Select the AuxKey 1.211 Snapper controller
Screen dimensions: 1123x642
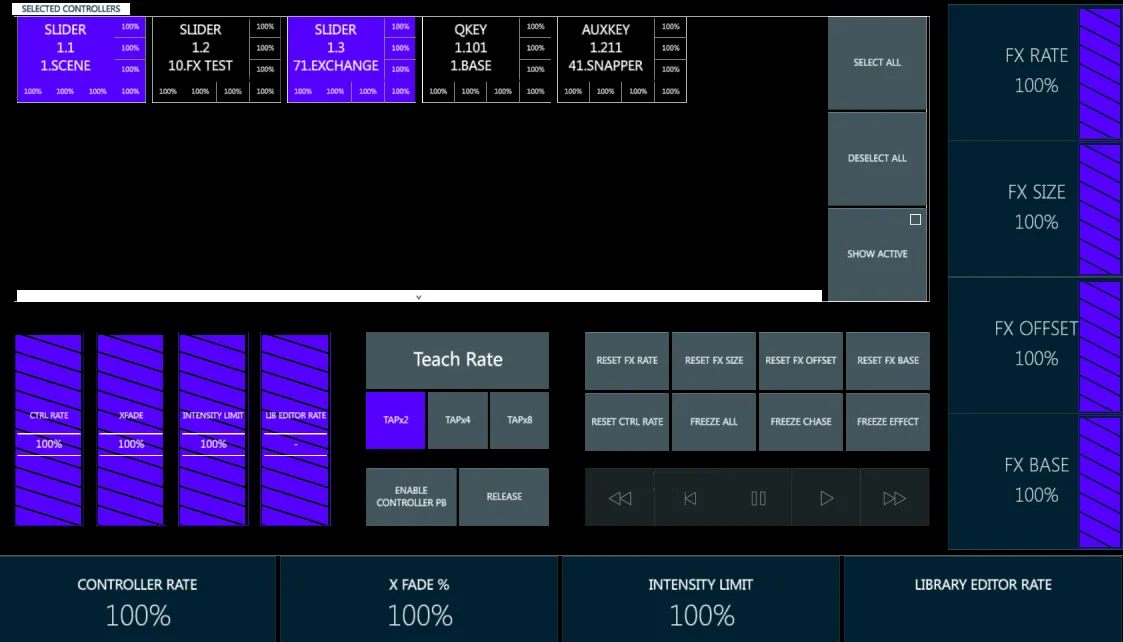622,60
